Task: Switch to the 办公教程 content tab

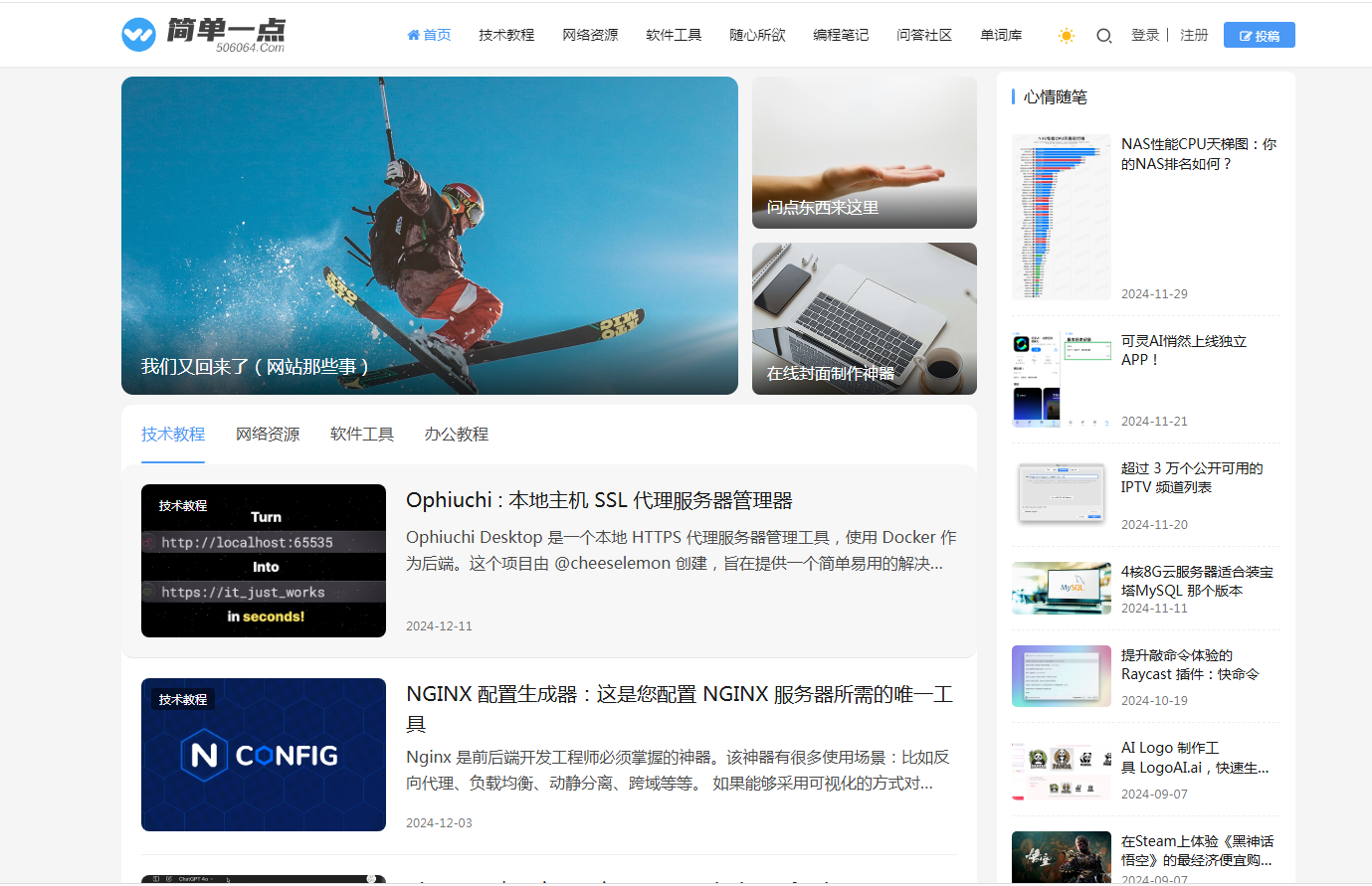Action: pyautogui.click(x=457, y=434)
